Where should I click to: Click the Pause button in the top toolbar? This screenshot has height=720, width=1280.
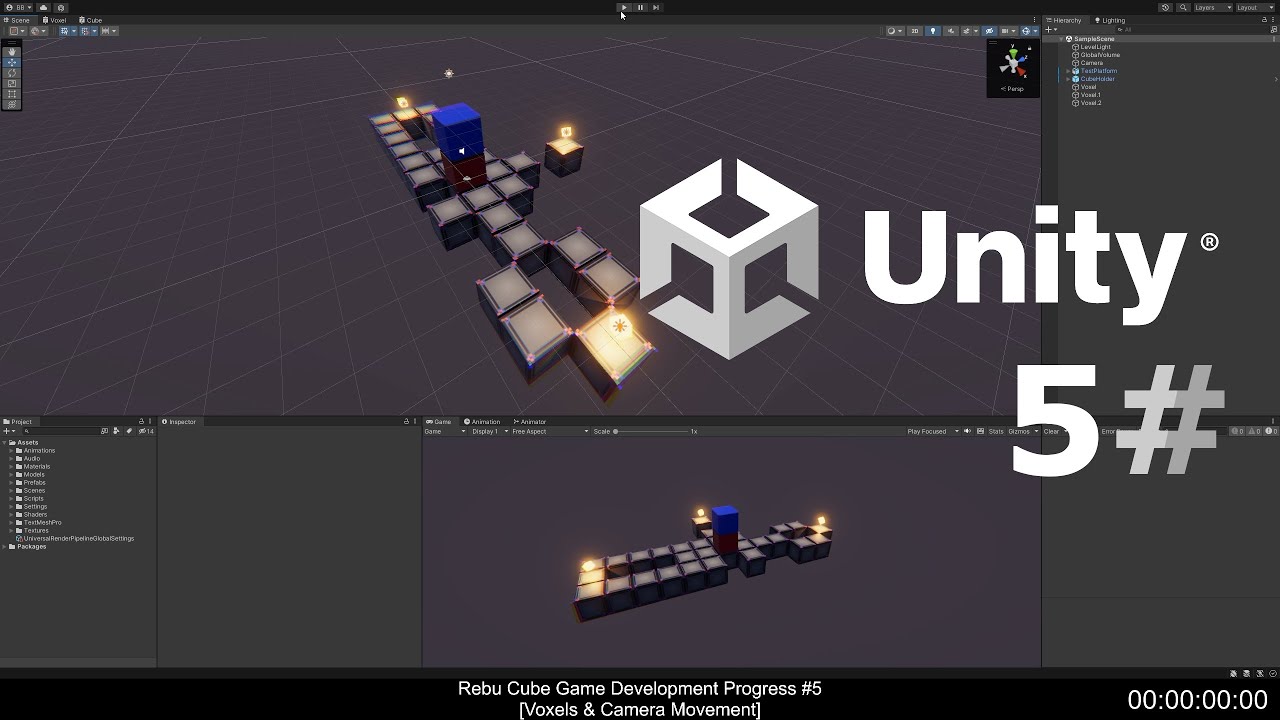(x=640, y=7)
